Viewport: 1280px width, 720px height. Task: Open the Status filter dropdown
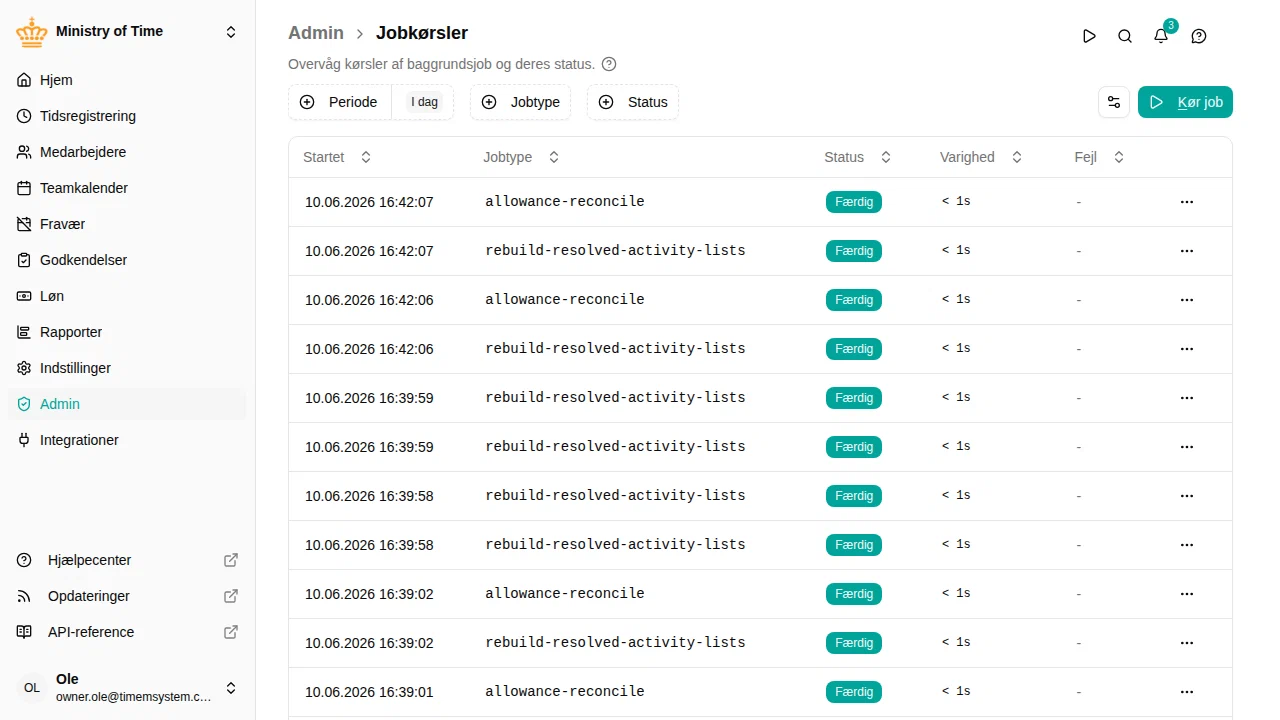click(633, 102)
